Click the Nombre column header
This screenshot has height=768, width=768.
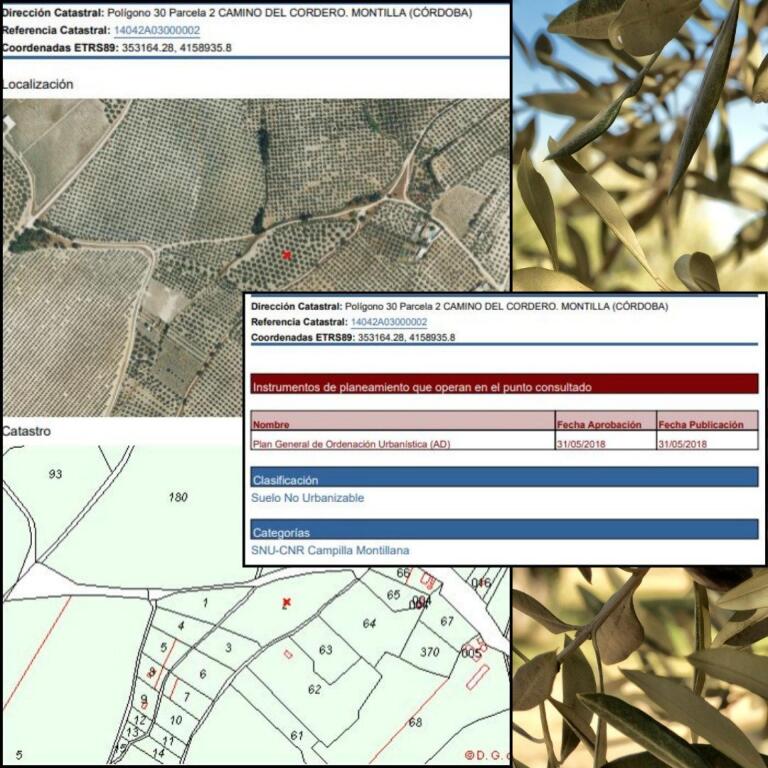[270, 425]
